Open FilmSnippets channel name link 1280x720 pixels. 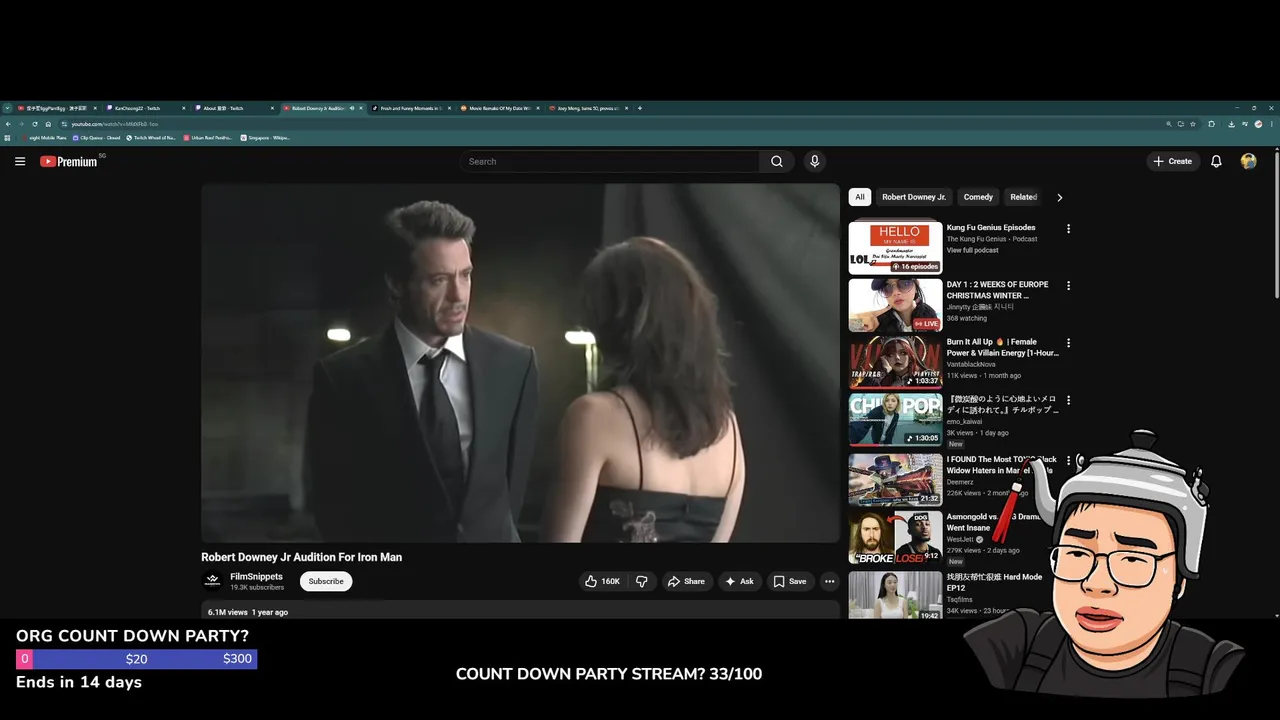(x=256, y=576)
